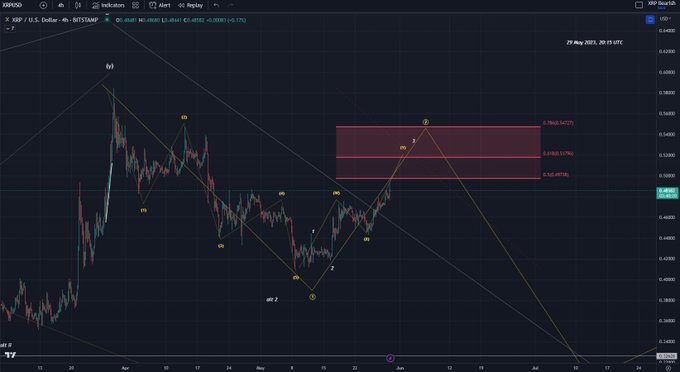Close the XRP / U.S. Dollar legend
Image resolution: width=680 pixels, height=372 pixels.
(x=7, y=20)
